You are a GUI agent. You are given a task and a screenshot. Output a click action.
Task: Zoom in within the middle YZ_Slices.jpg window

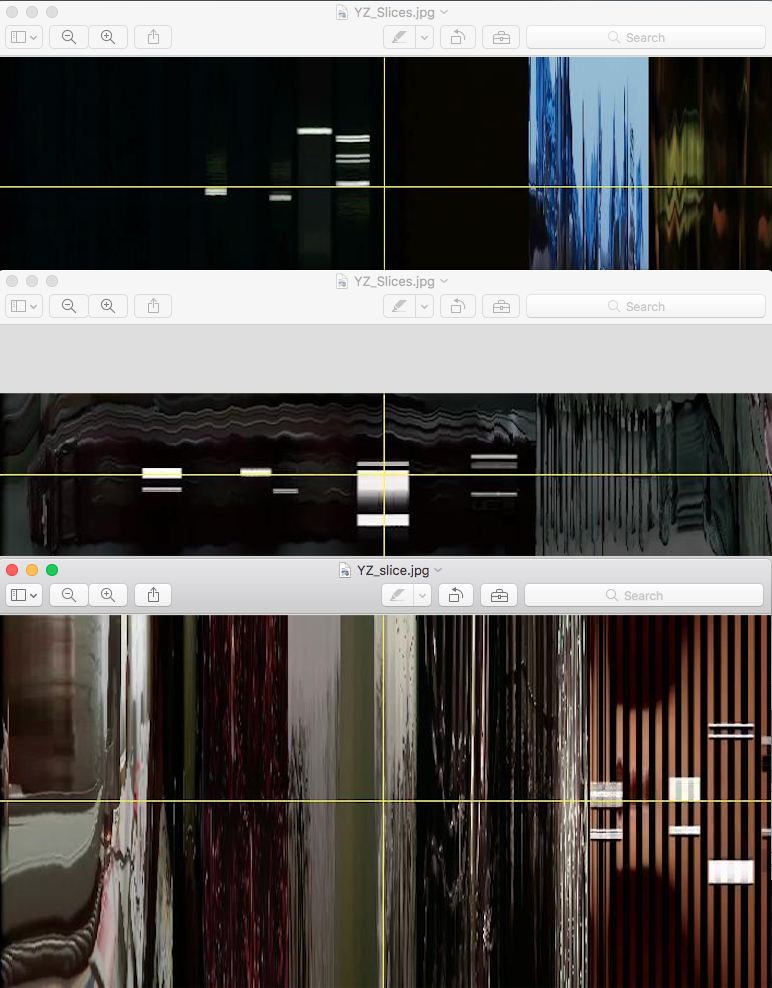tap(108, 306)
